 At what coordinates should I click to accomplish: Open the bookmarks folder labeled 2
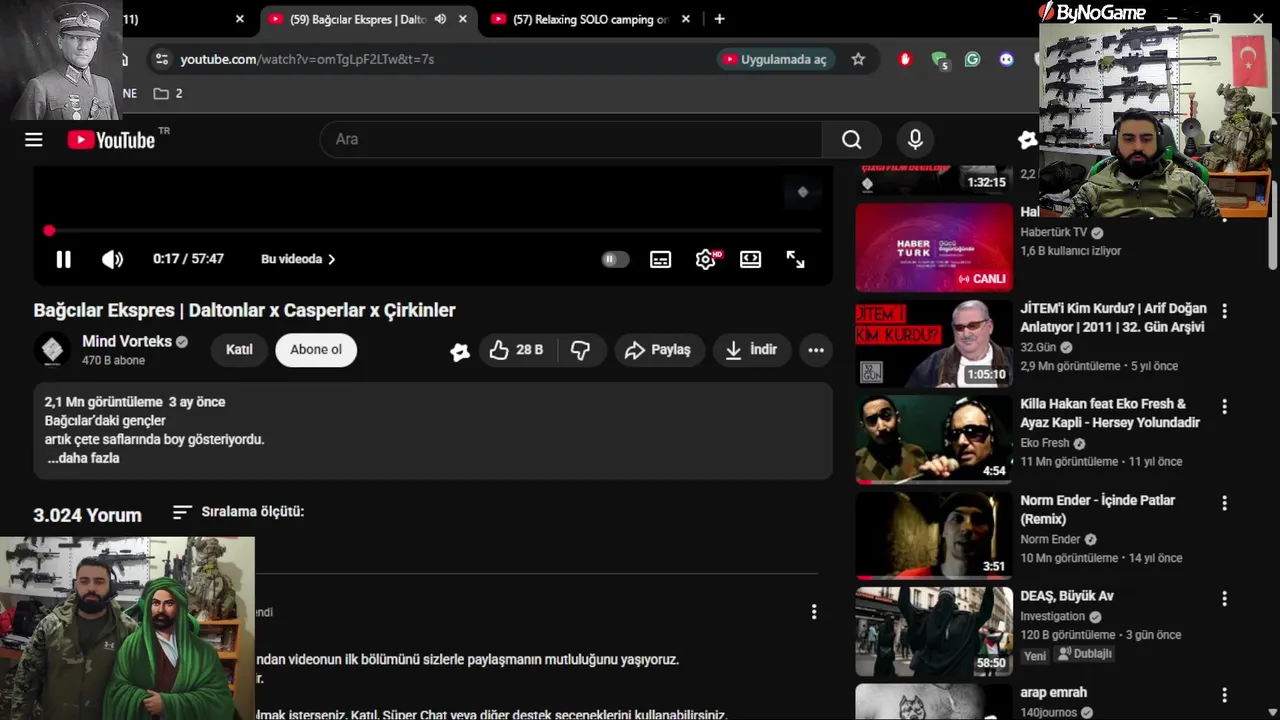pyautogui.click(x=168, y=93)
